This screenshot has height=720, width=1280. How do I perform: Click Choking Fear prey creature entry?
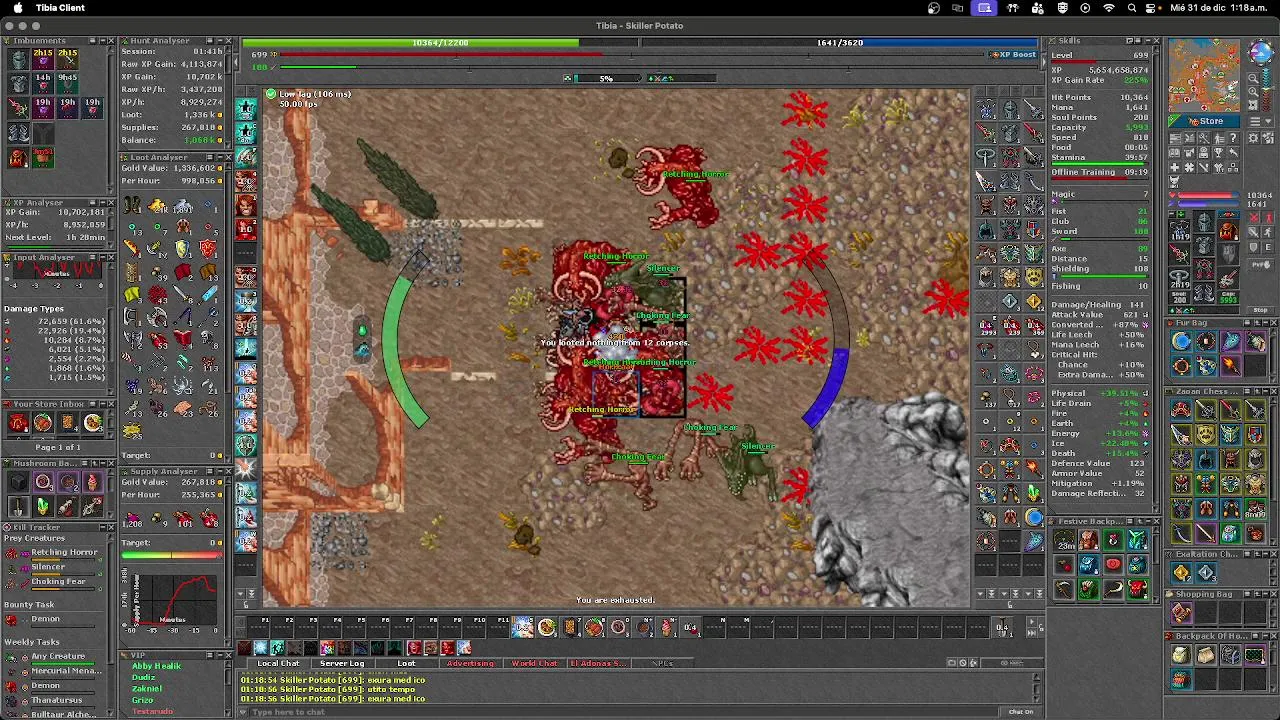coord(58,582)
